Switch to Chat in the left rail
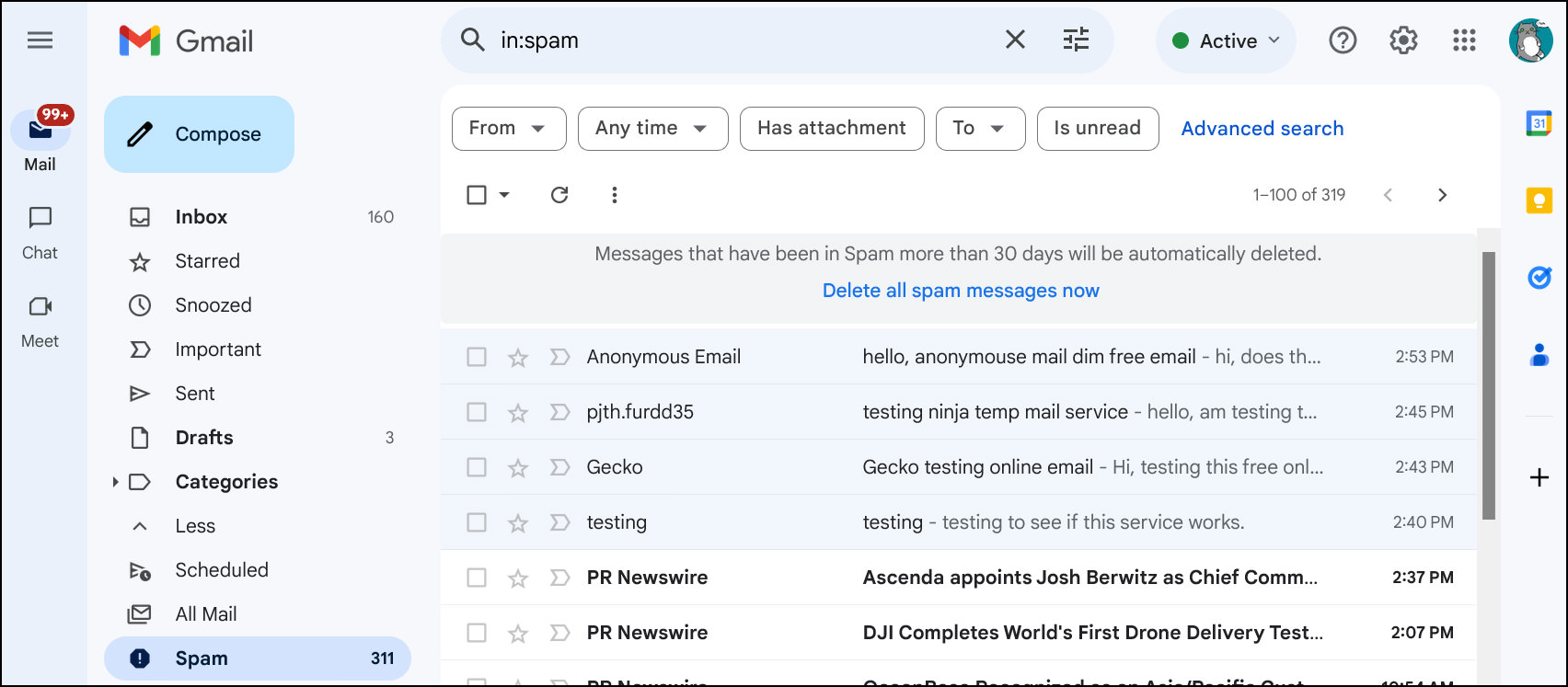The image size is (1568, 687). pyautogui.click(x=40, y=233)
